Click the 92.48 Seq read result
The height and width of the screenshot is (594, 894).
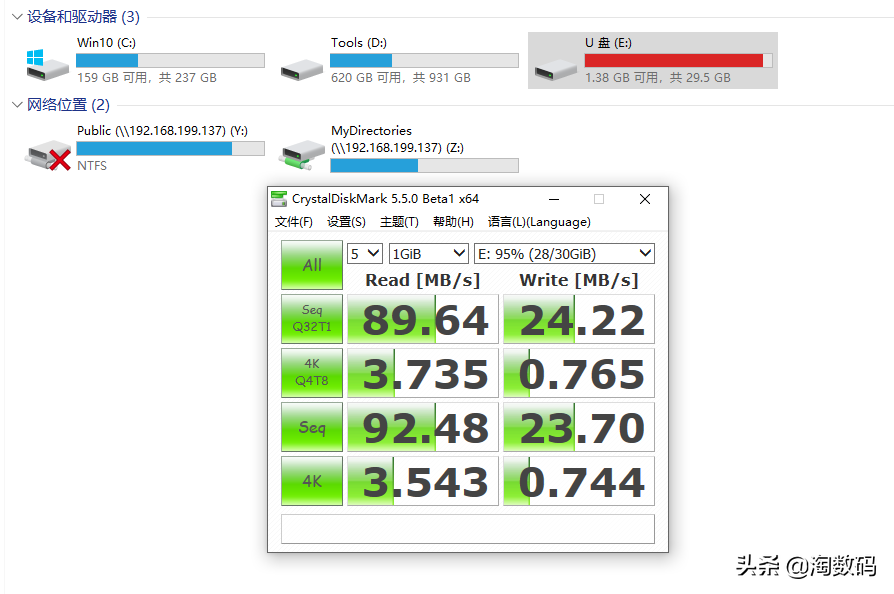[423, 428]
